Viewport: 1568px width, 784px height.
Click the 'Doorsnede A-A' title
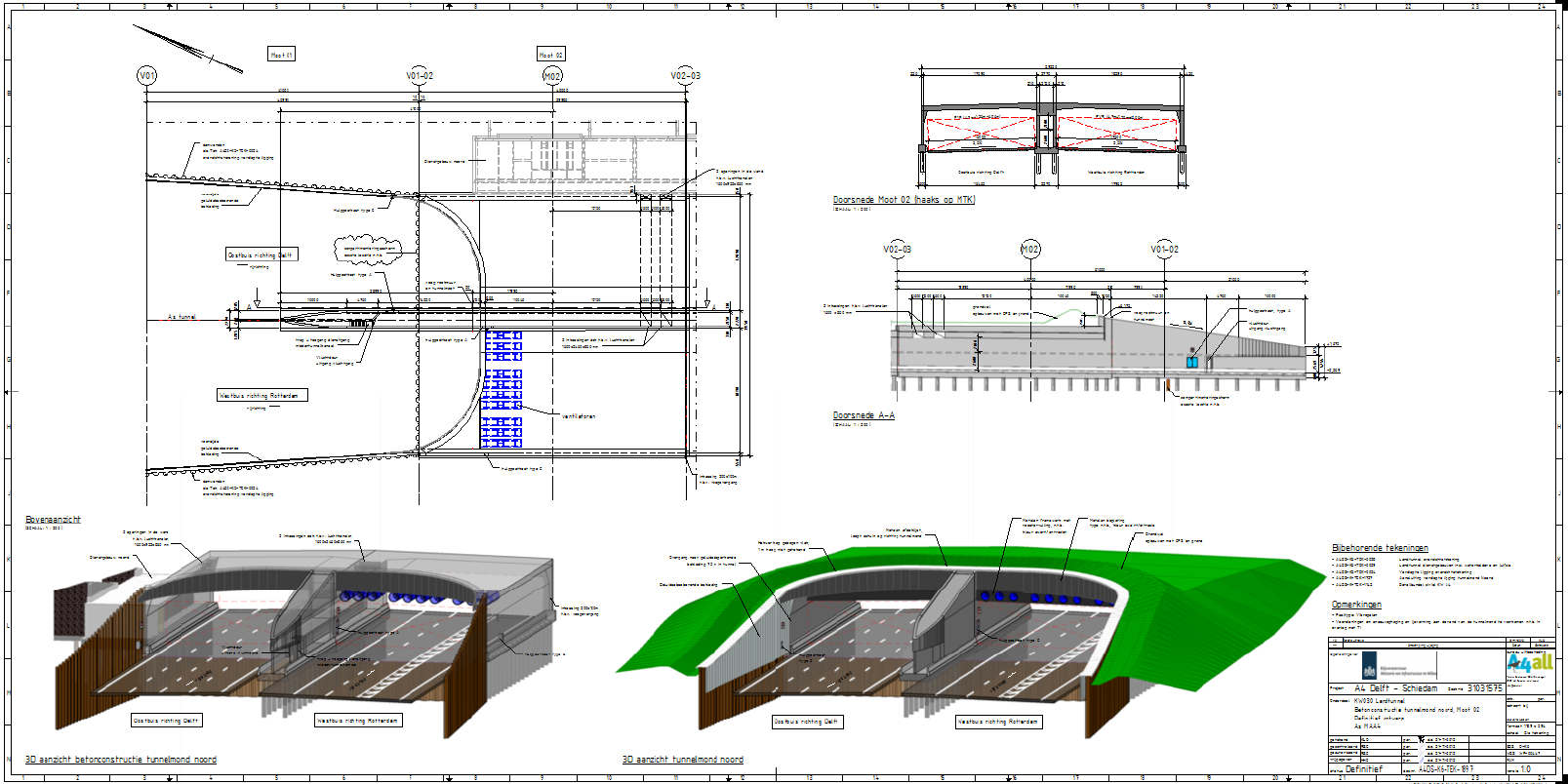(x=864, y=415)
